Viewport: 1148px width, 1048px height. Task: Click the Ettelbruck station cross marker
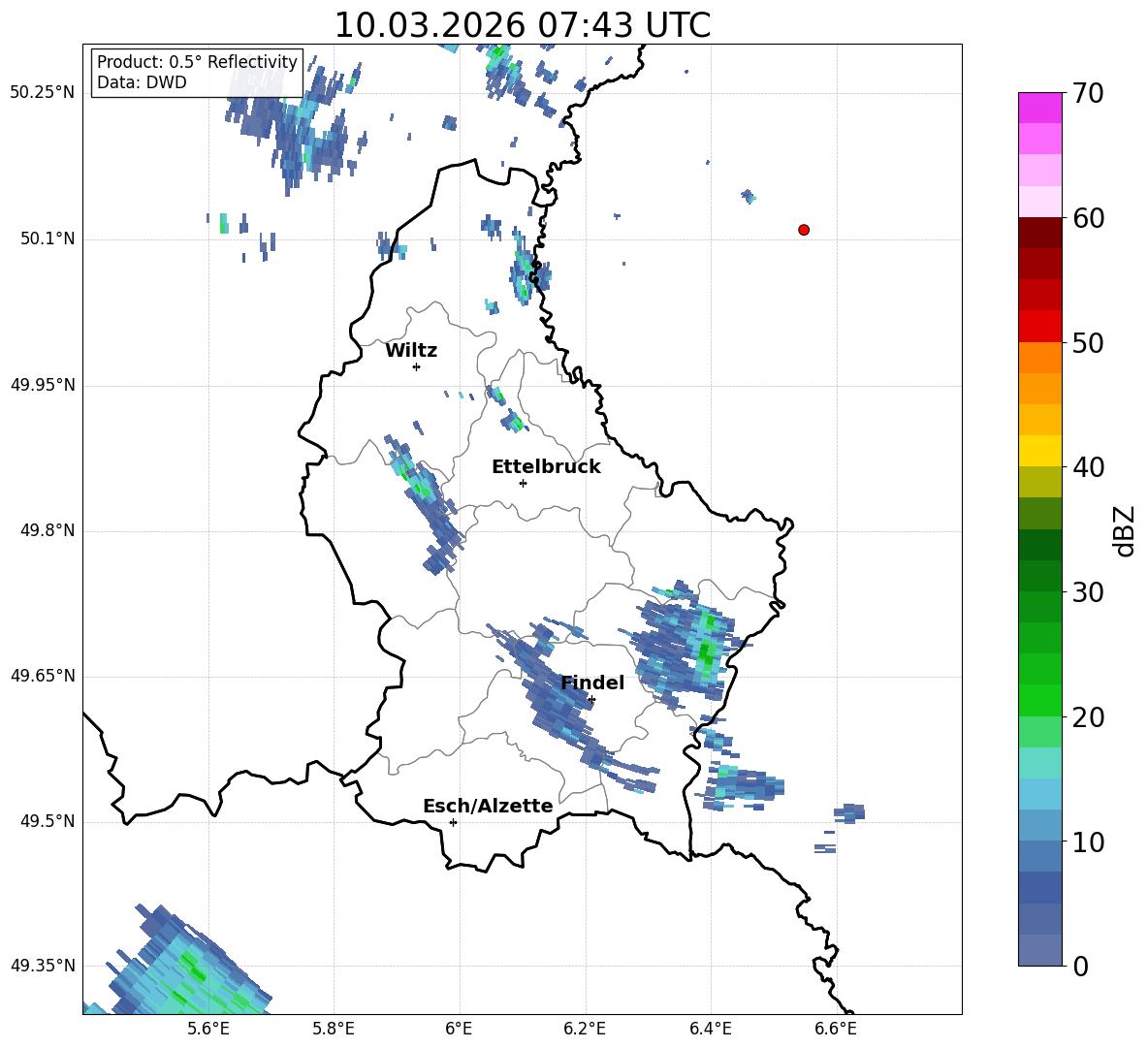(x=523, y=483)
